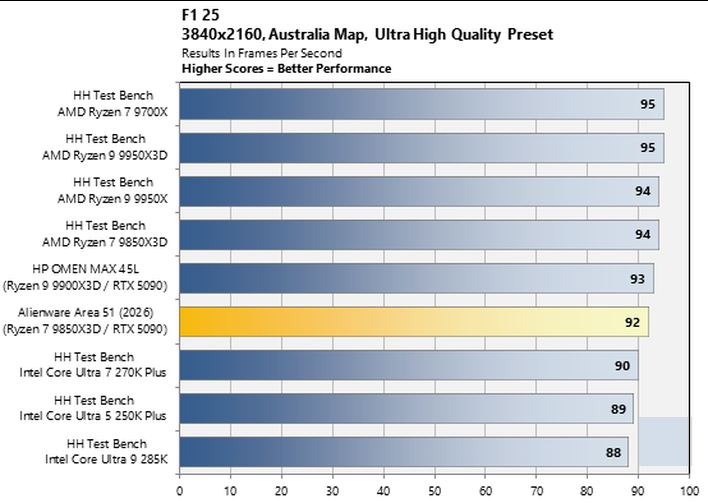
Task: Click the chart title 'F1 25'
Action: tap(200, 15)
